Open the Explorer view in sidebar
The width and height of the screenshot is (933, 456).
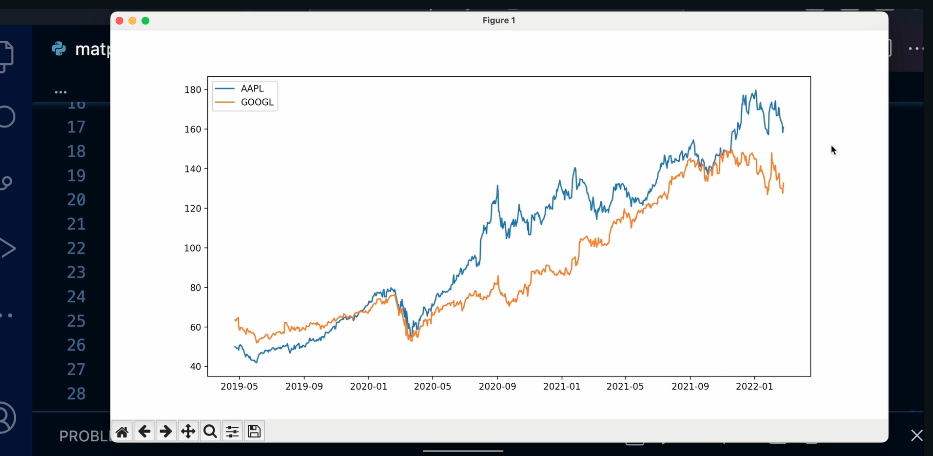coord(6,54)
